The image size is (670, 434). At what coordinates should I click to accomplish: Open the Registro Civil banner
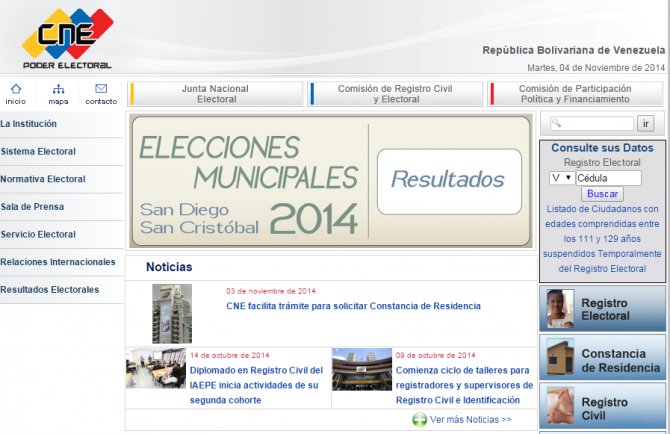pos(603,408)
